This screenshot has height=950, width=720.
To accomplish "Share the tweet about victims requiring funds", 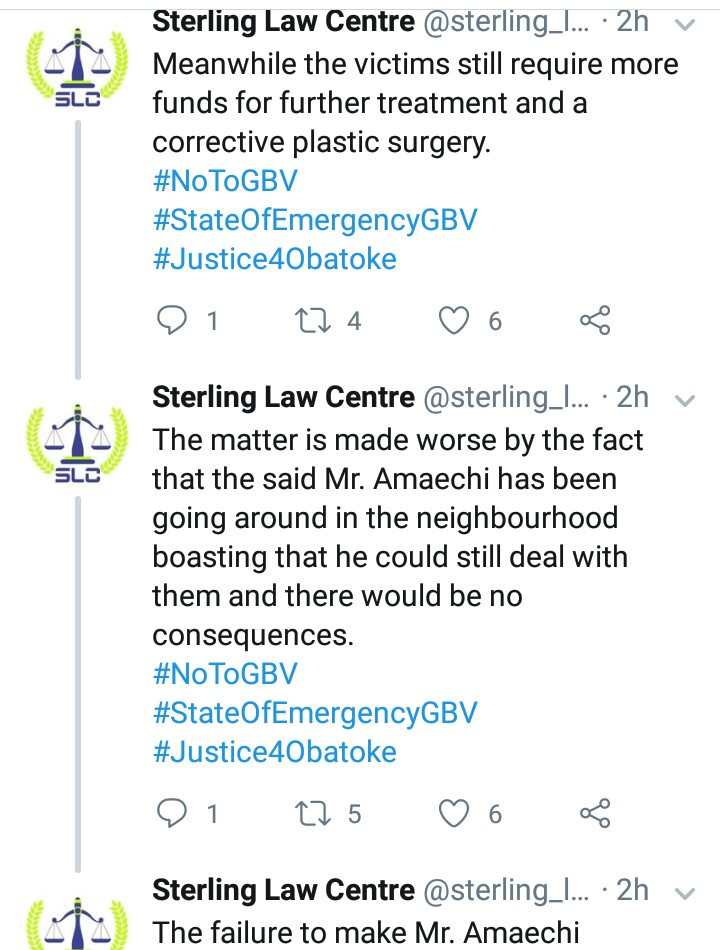I will (x=595, y=321).
